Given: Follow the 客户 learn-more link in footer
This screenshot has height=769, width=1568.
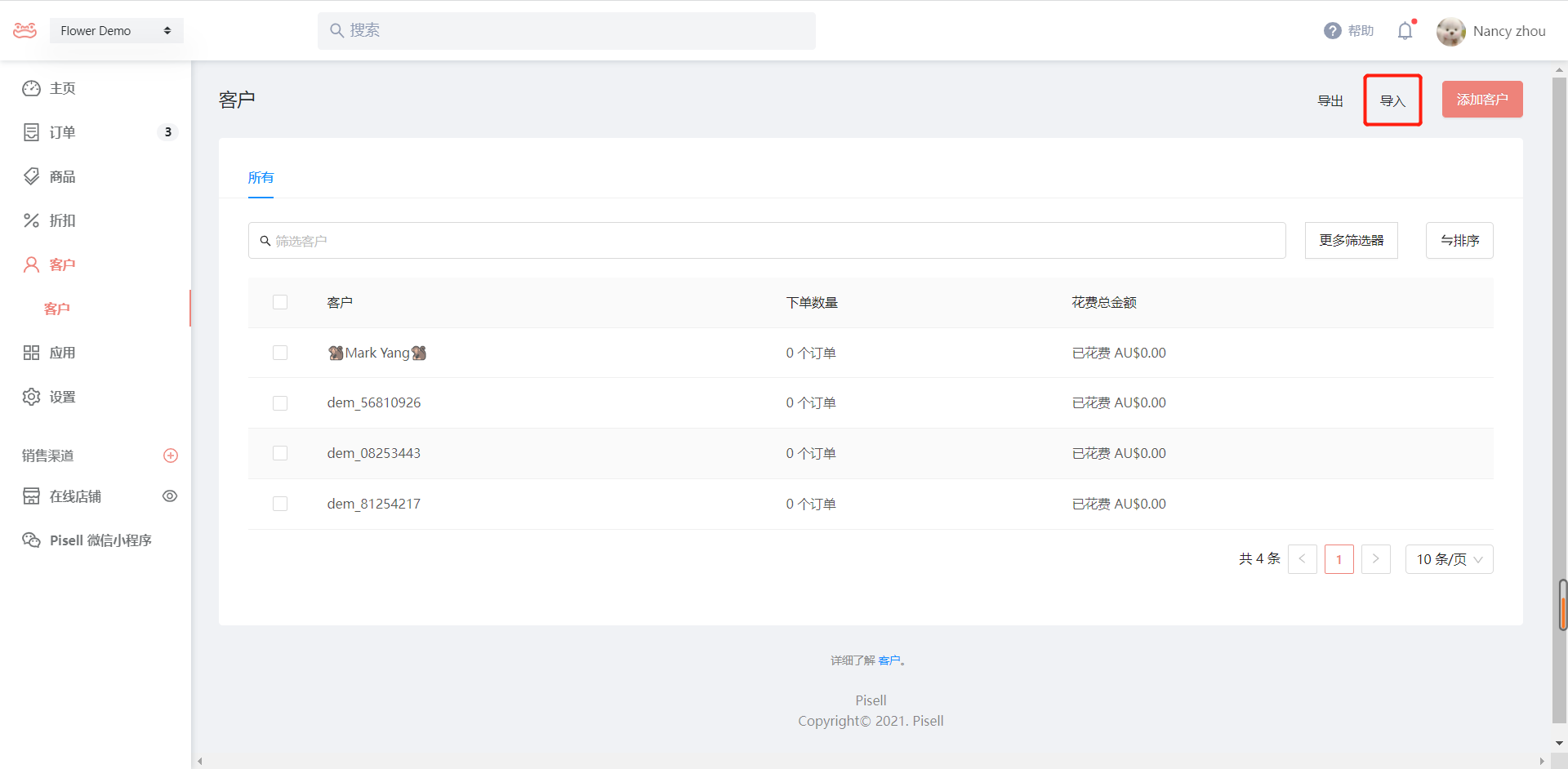Looking at the screenshot, I should (x=889, y=660).
